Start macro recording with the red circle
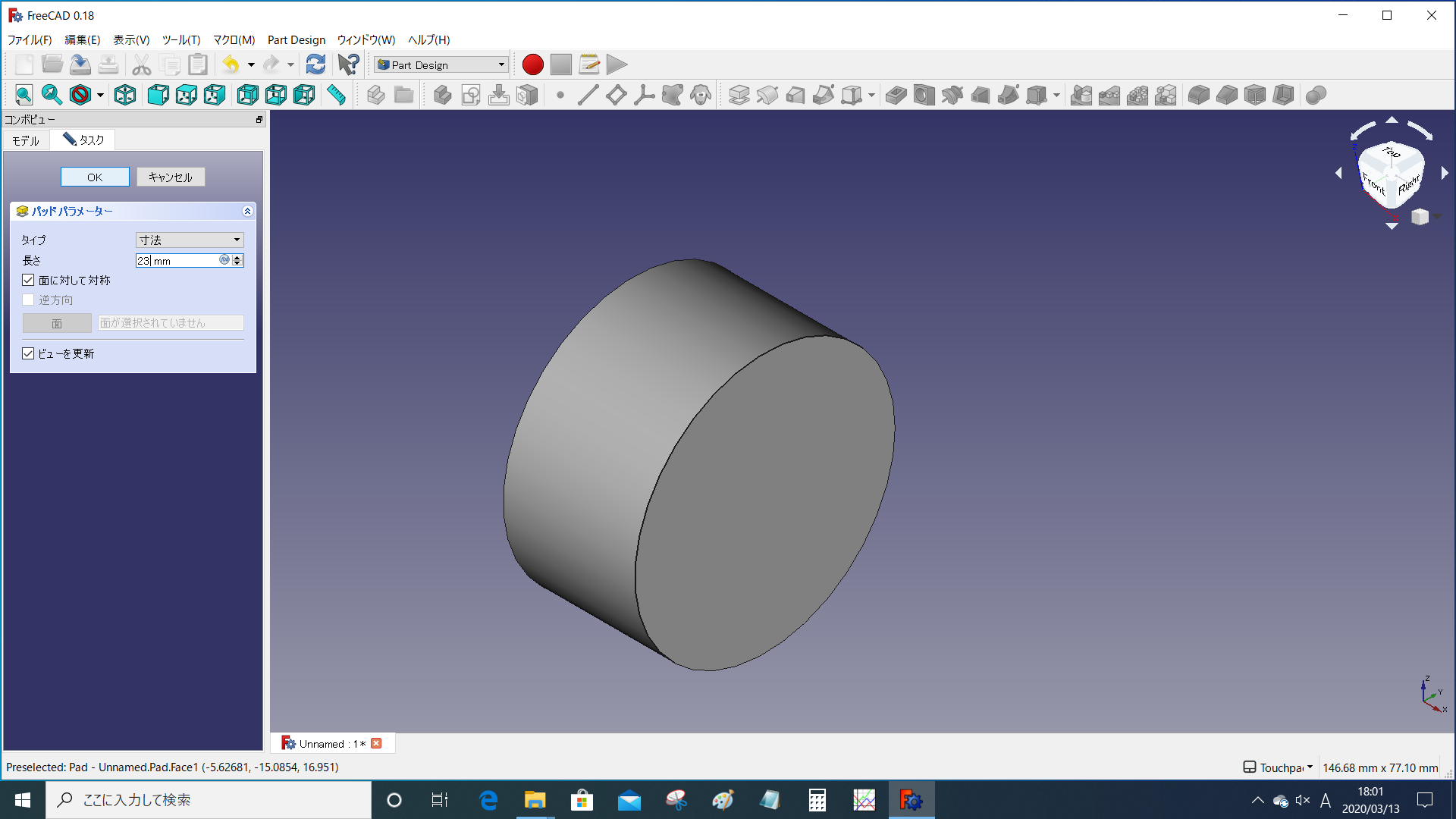Screen dimensions: 1456x819 [532, 64]
